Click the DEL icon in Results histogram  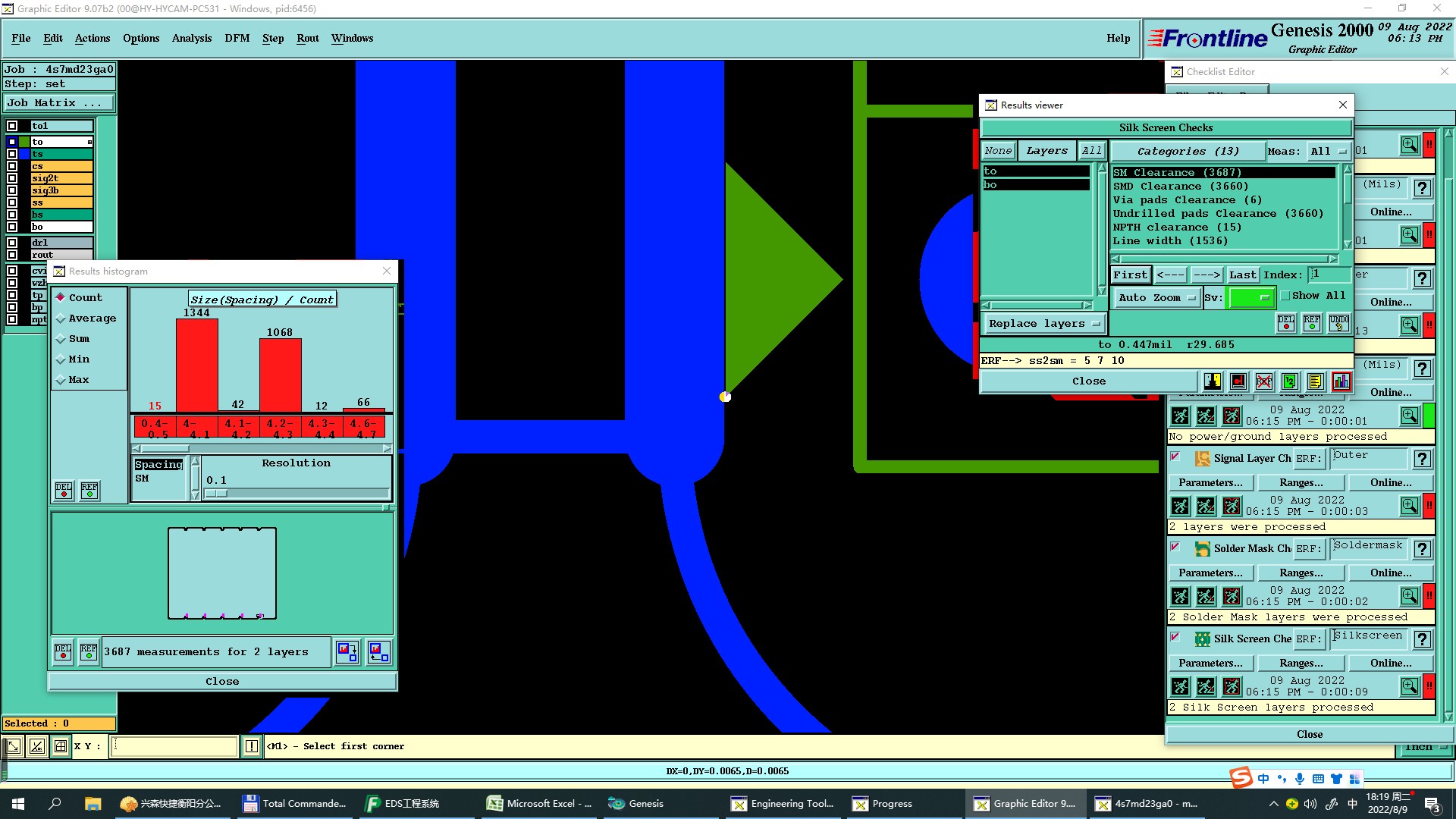64,490
